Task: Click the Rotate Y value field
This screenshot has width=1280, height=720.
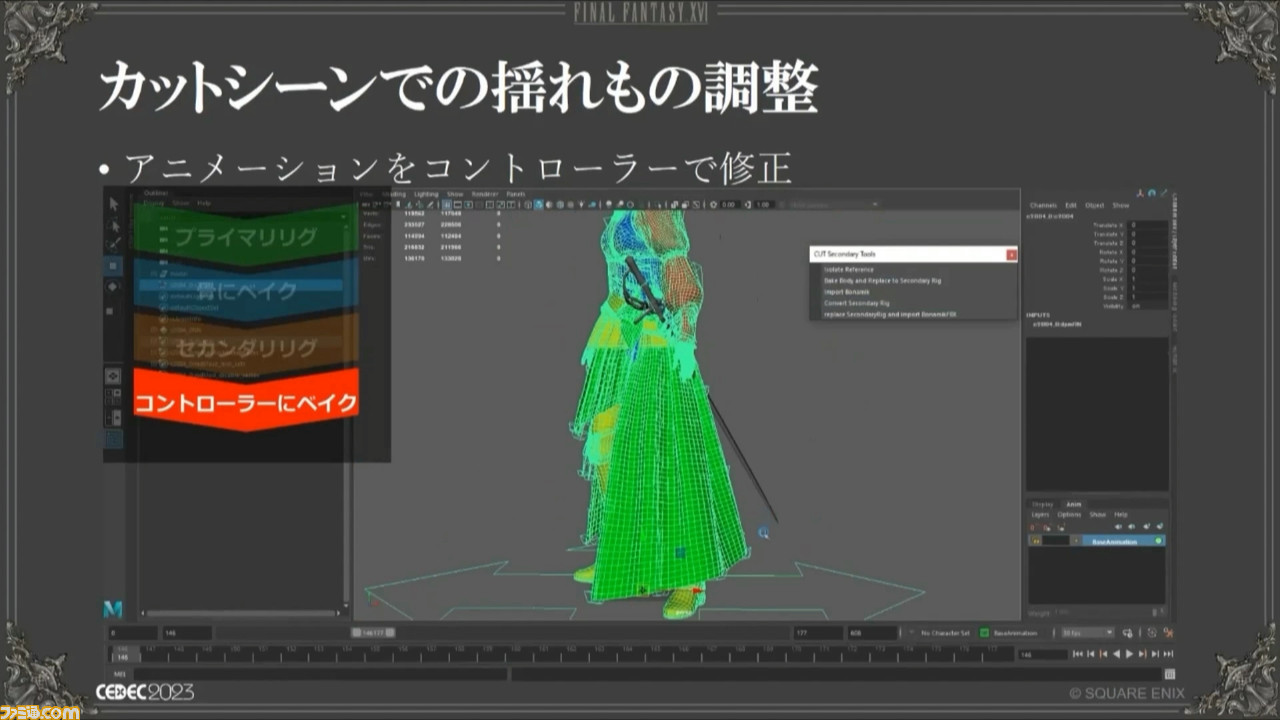Action: pyautogui.click(x=1147, y=261)
